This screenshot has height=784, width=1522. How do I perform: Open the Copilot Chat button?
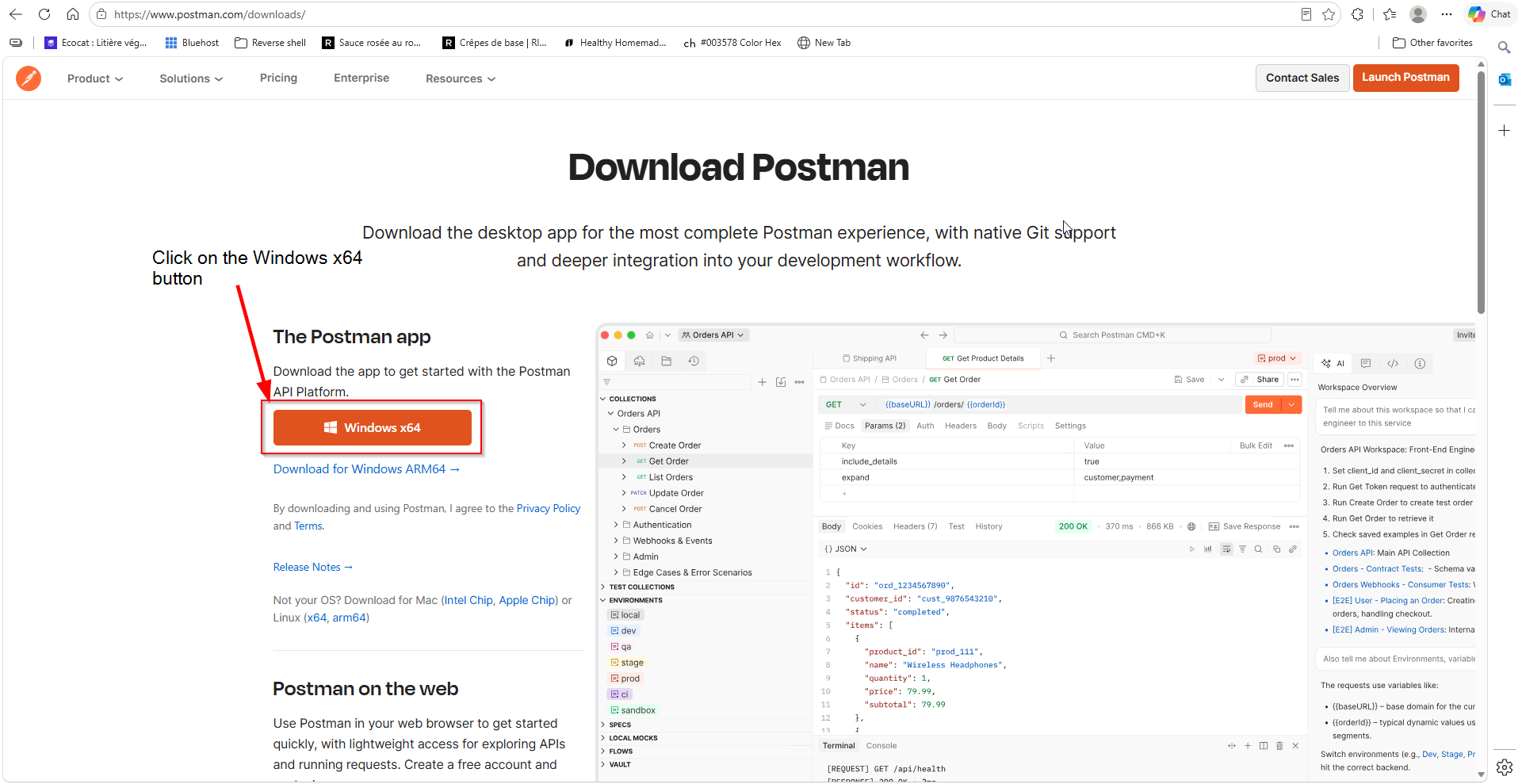[x=1489, y=14]
